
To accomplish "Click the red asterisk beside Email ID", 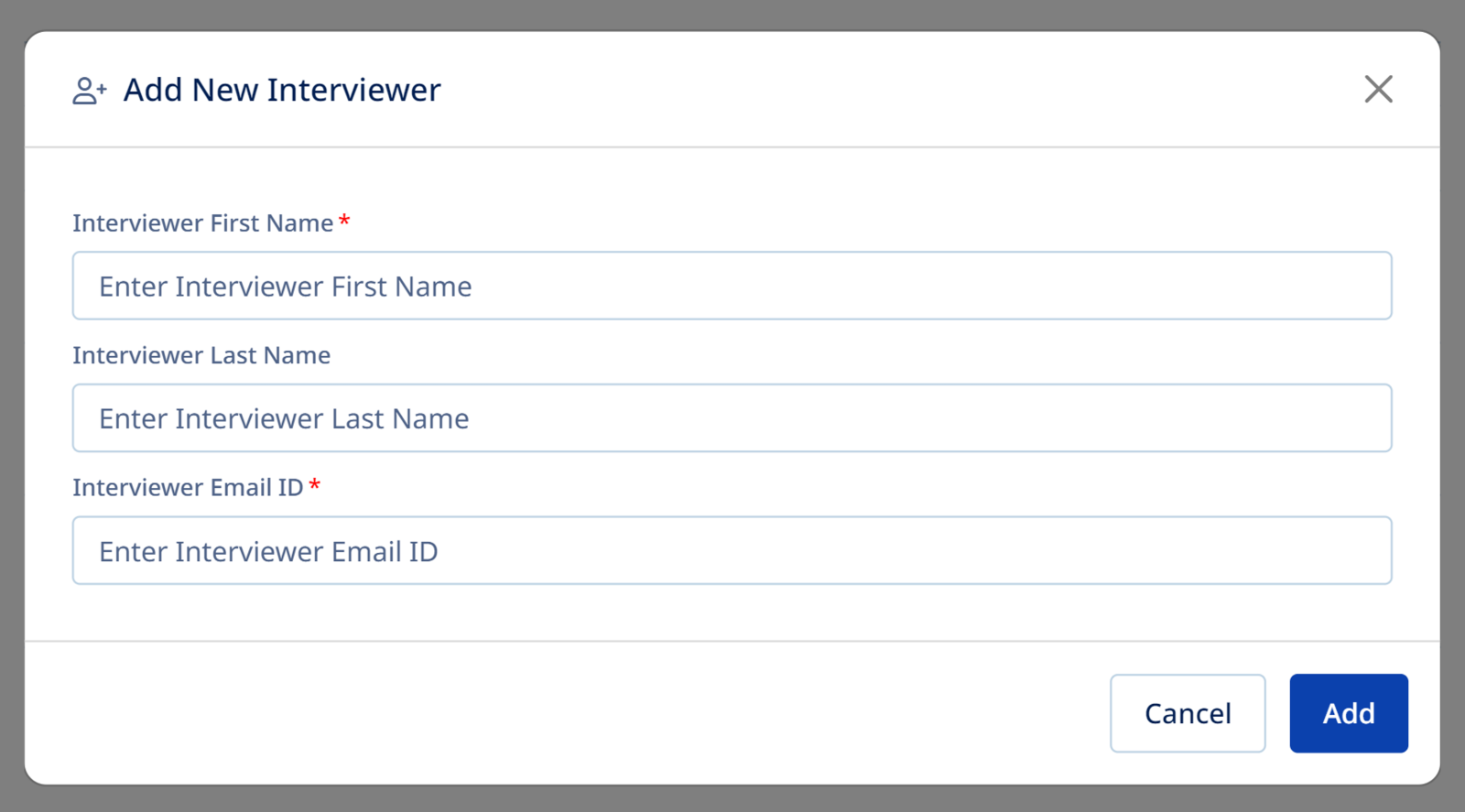I will [315, 486].
